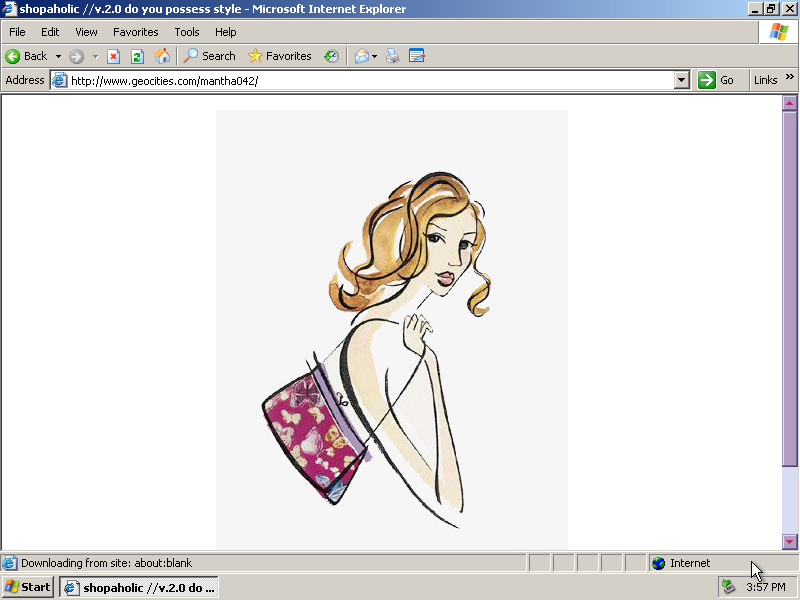Click the 3:57 PM clock

point(765,587)
